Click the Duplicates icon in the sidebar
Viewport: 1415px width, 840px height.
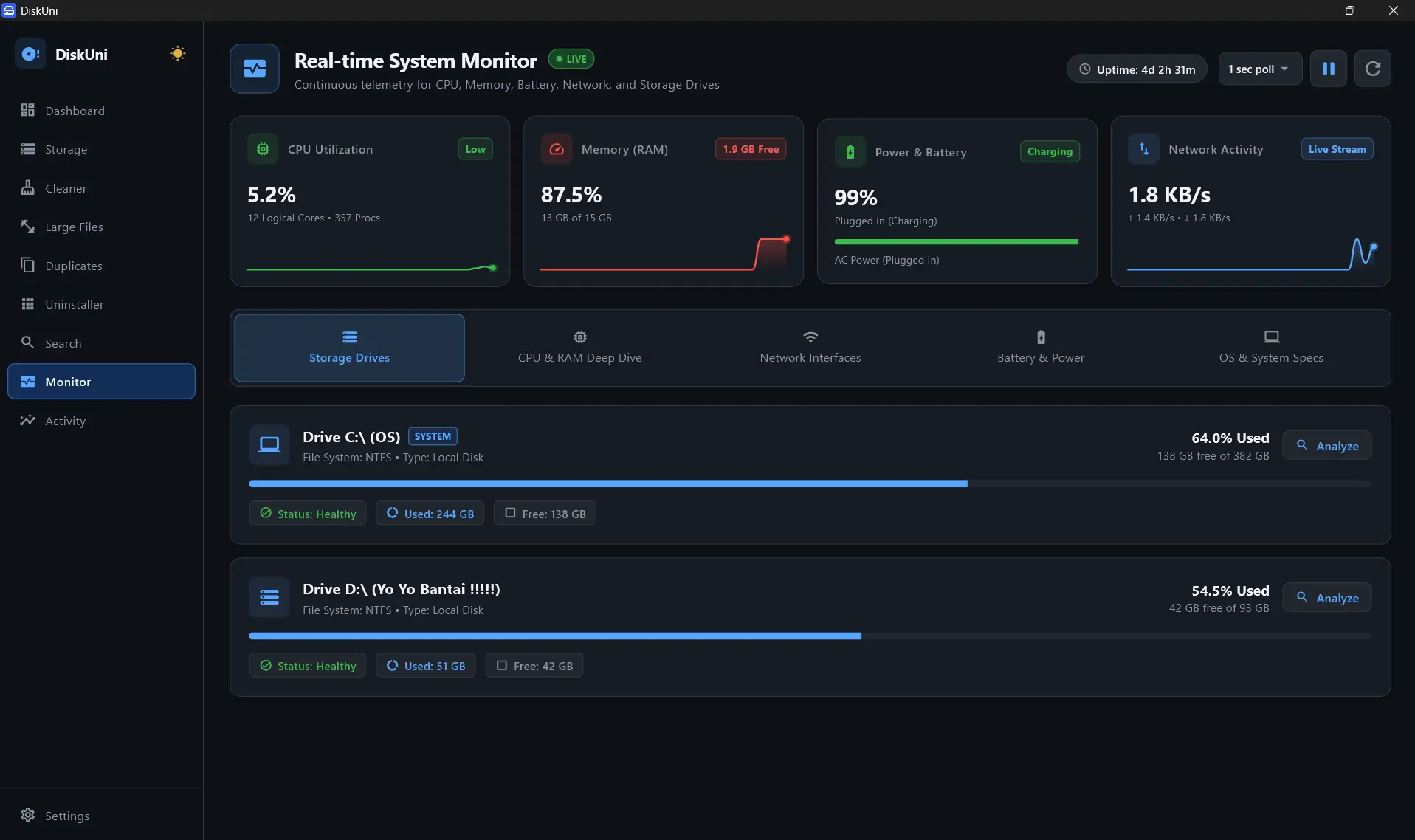[27, 265]
